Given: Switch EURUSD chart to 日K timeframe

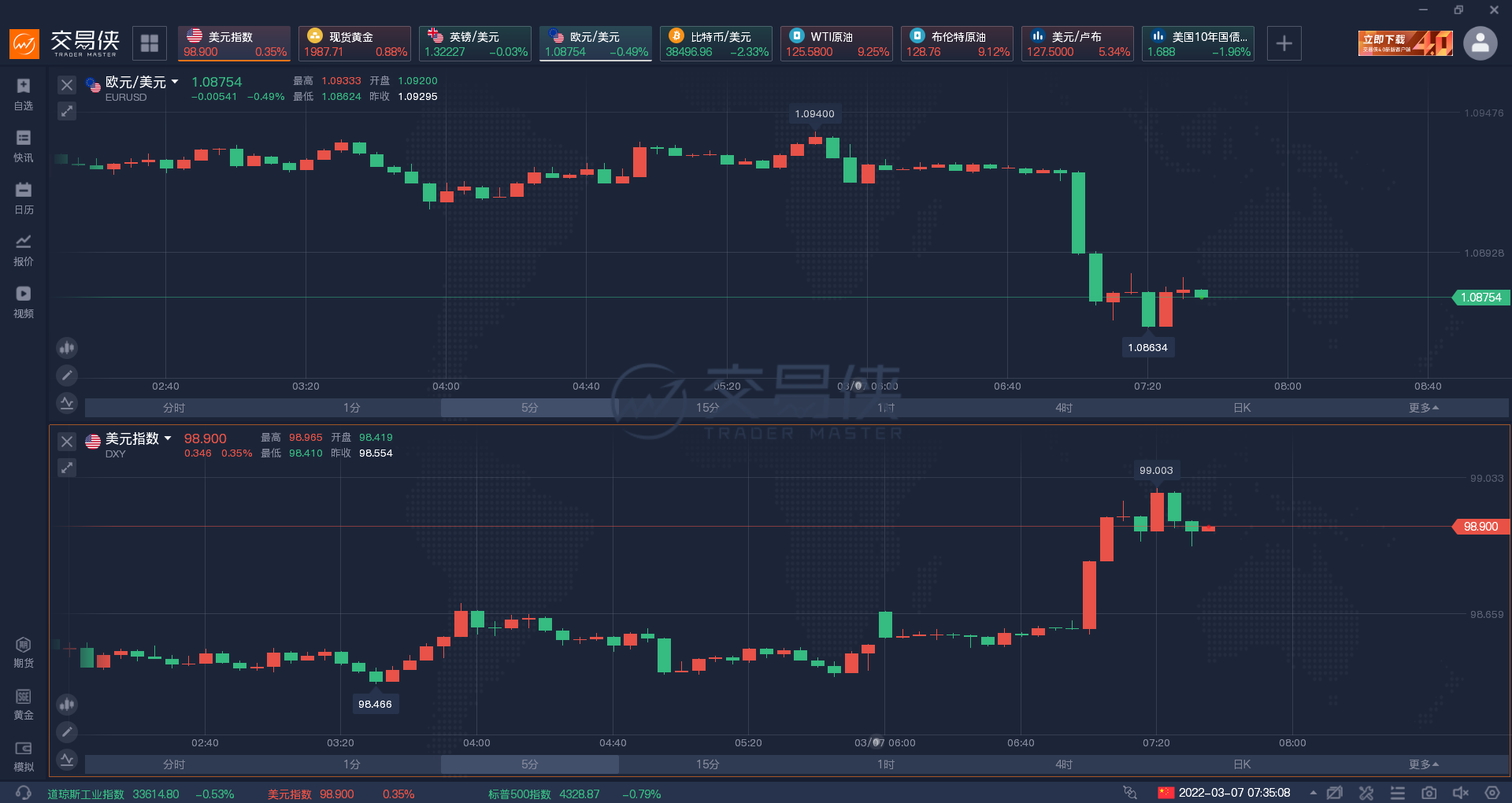Looking at the screenshot, I should pyautogui.click(x=1242, y=408).
